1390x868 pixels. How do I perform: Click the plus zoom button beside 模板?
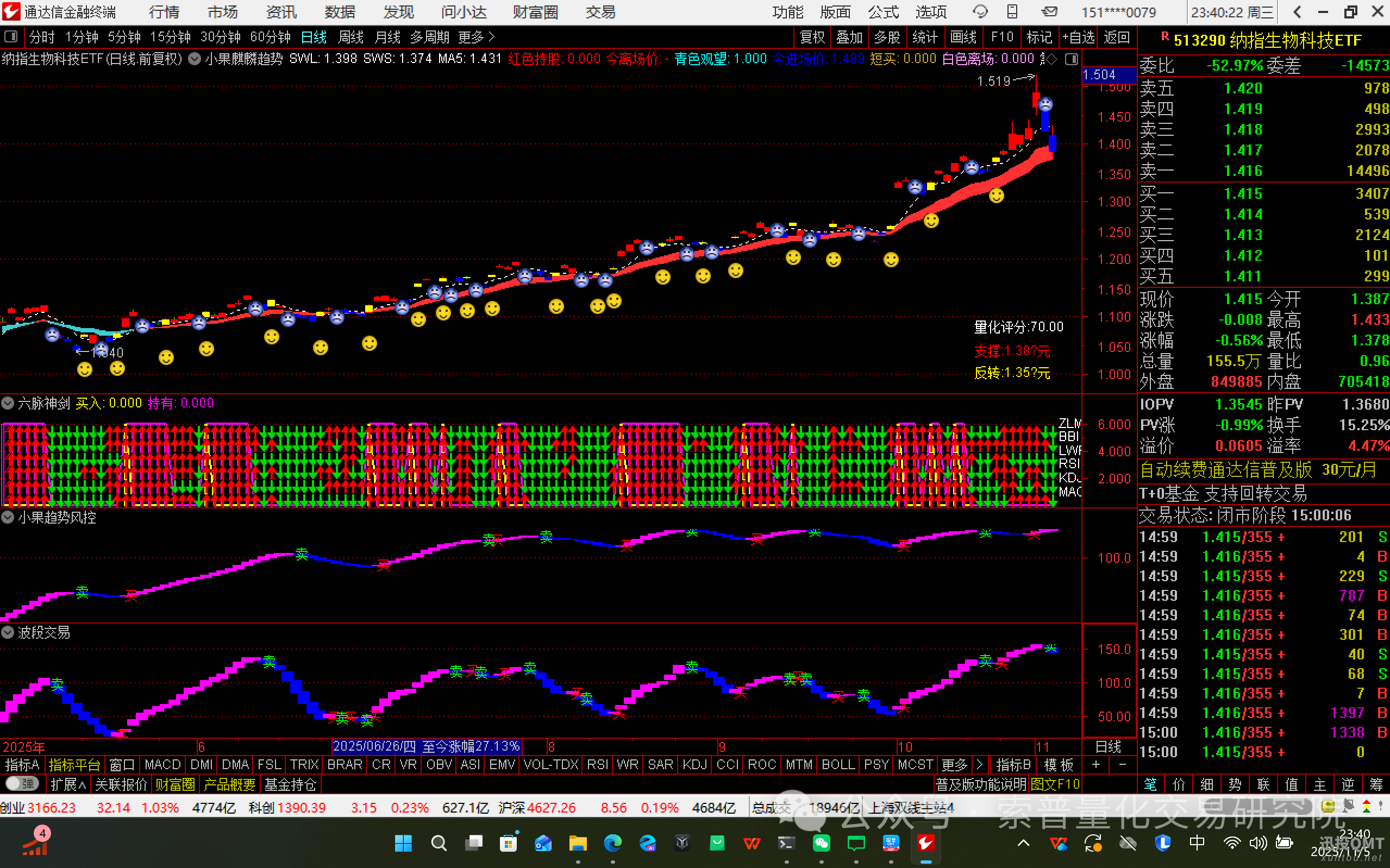coord(1095,765)
